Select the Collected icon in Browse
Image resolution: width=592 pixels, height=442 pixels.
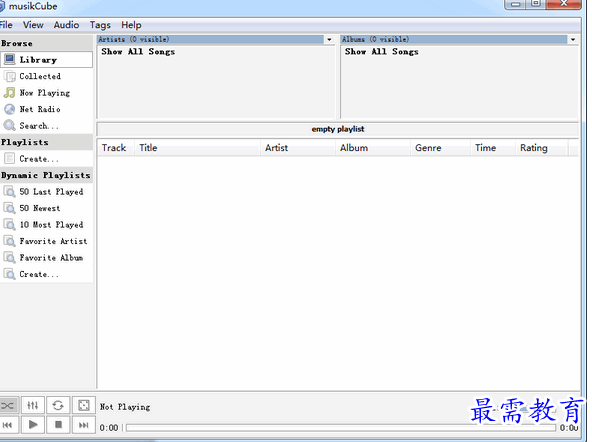tap(9, 76)
